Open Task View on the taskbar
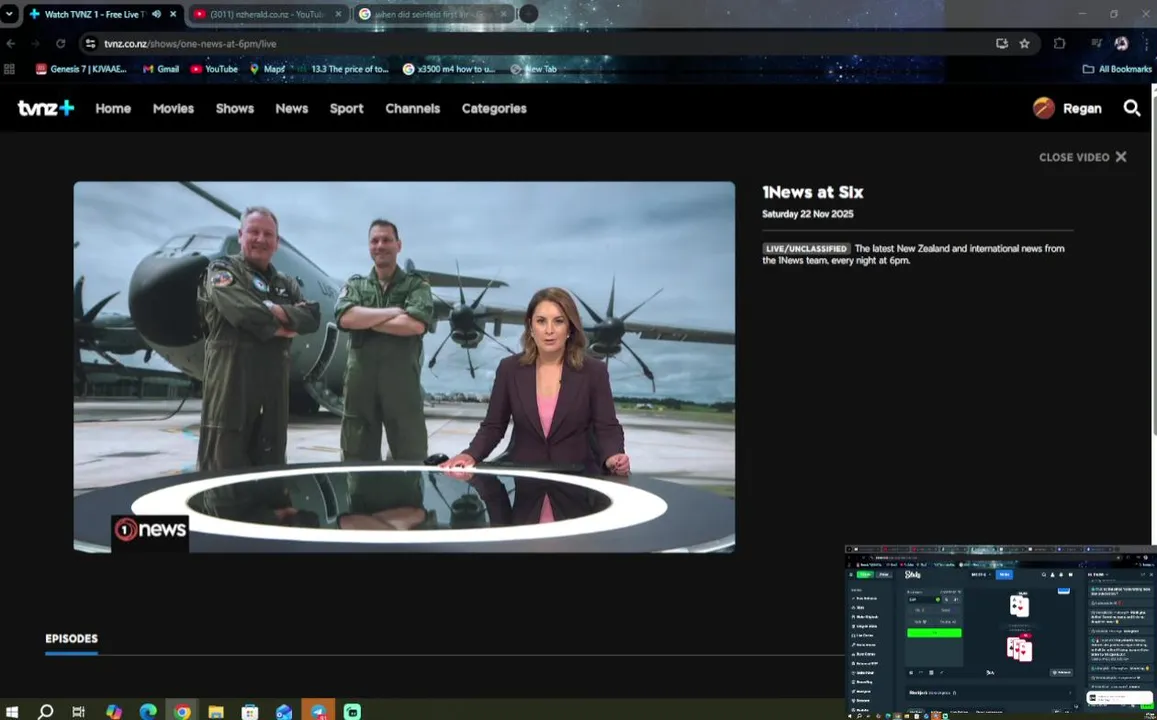 point(79,712)
